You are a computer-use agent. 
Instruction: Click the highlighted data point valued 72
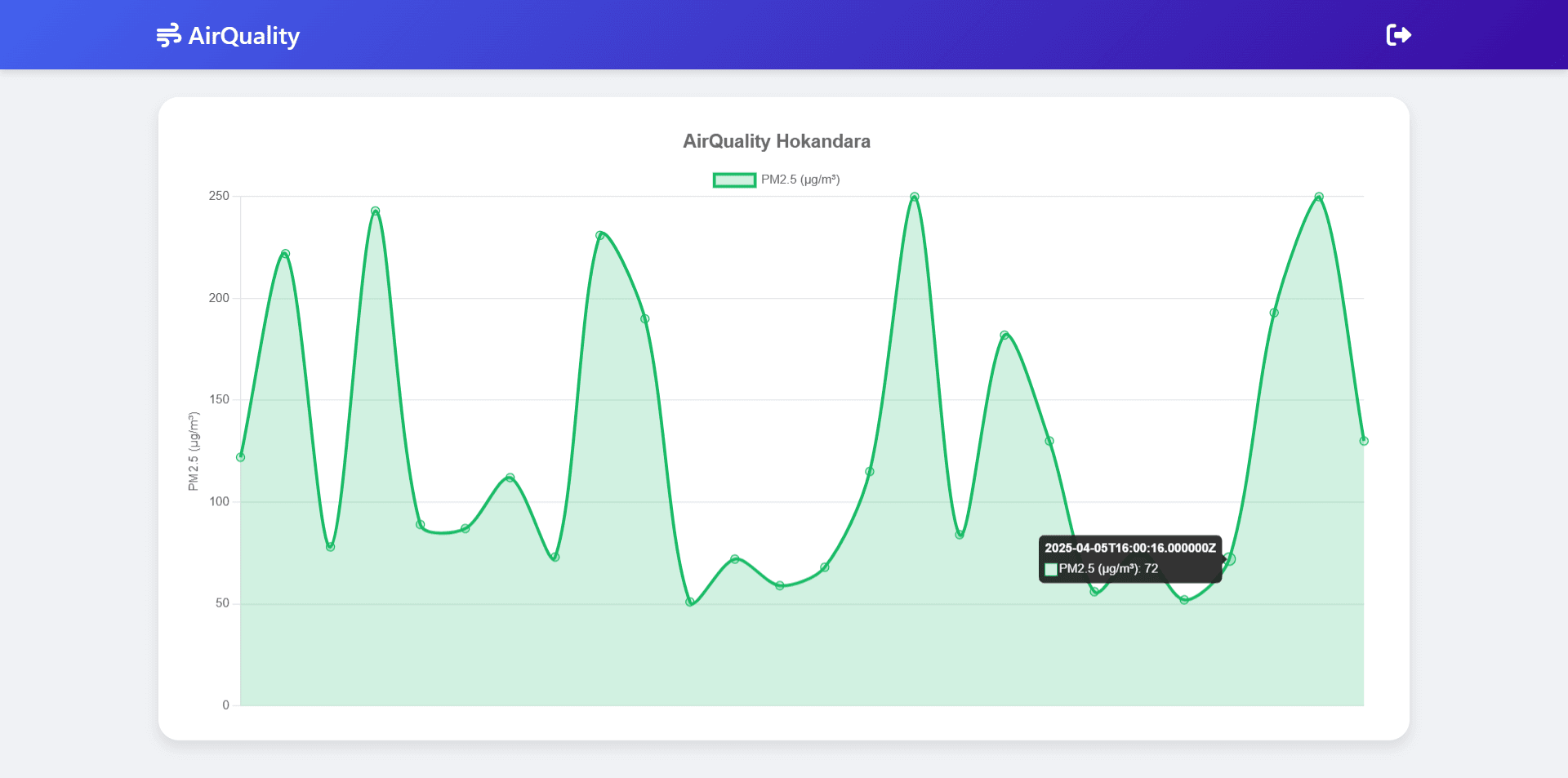click(1229, 559)
